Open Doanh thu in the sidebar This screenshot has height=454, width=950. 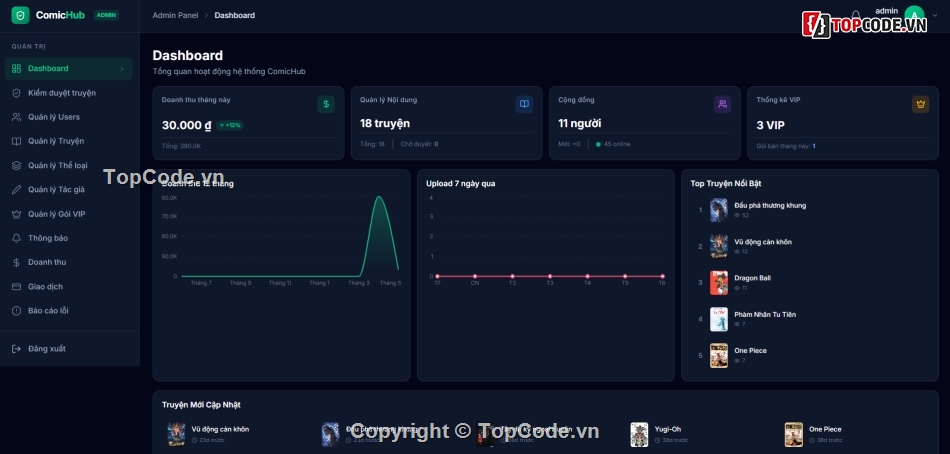pos(68,262)
